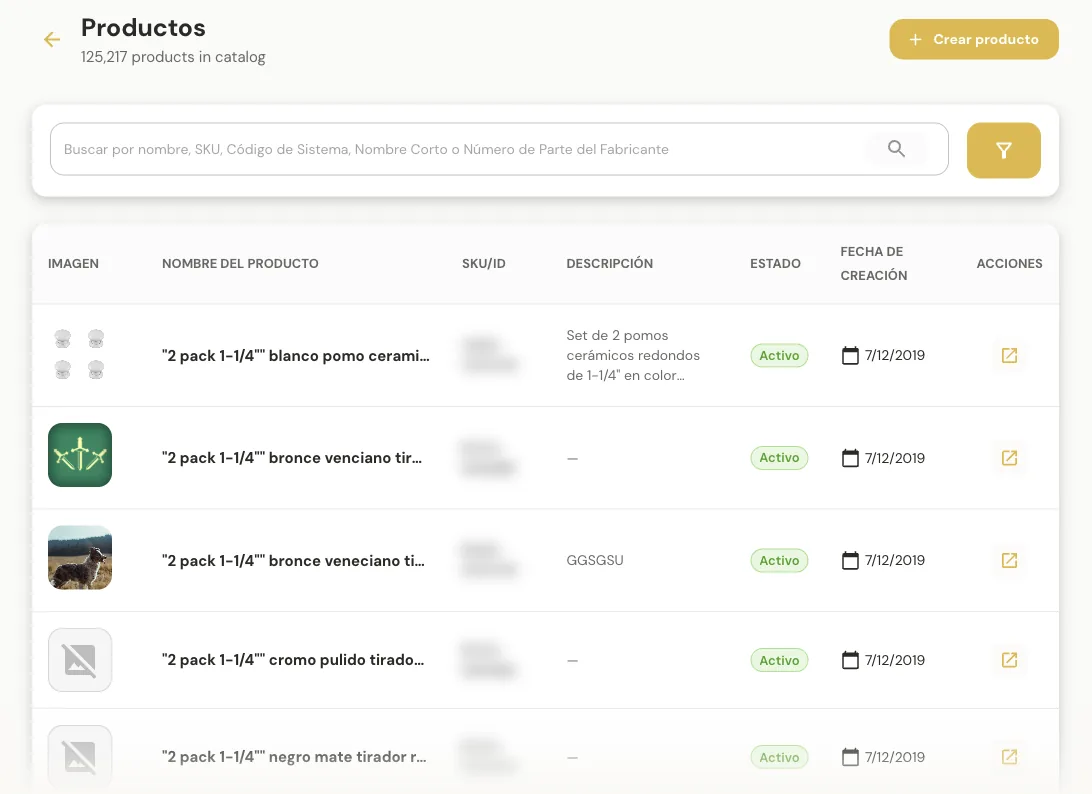Click the IMAGEN column header
The width and height of the screenshot is (1092, 794).
(x=73, y=263)
